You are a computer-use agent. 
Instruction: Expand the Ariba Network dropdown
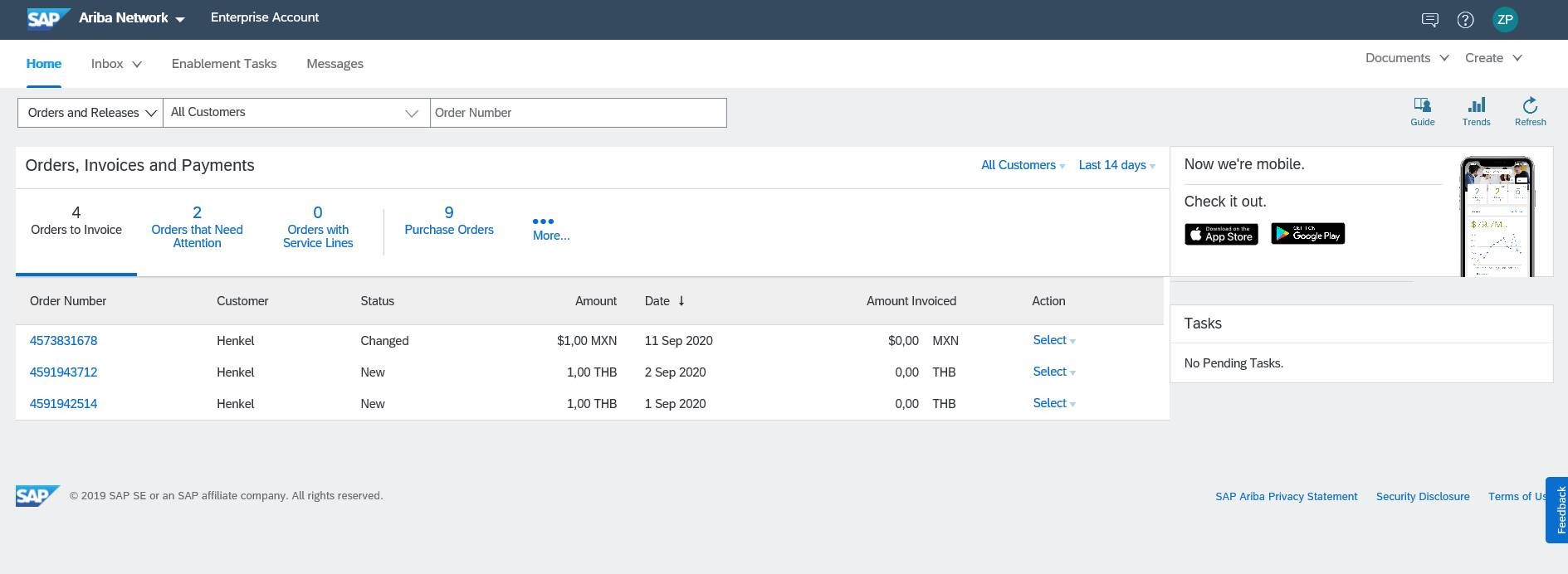[132, 18]
